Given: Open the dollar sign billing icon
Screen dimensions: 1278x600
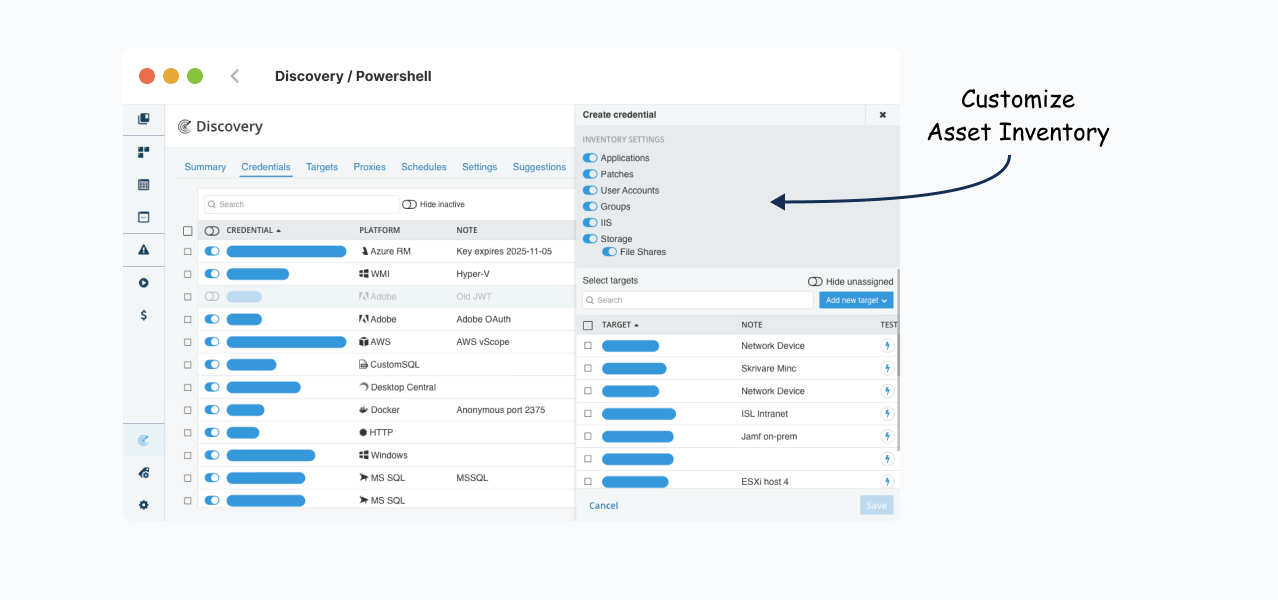Looking at the screenshot, I should [144, 315].
